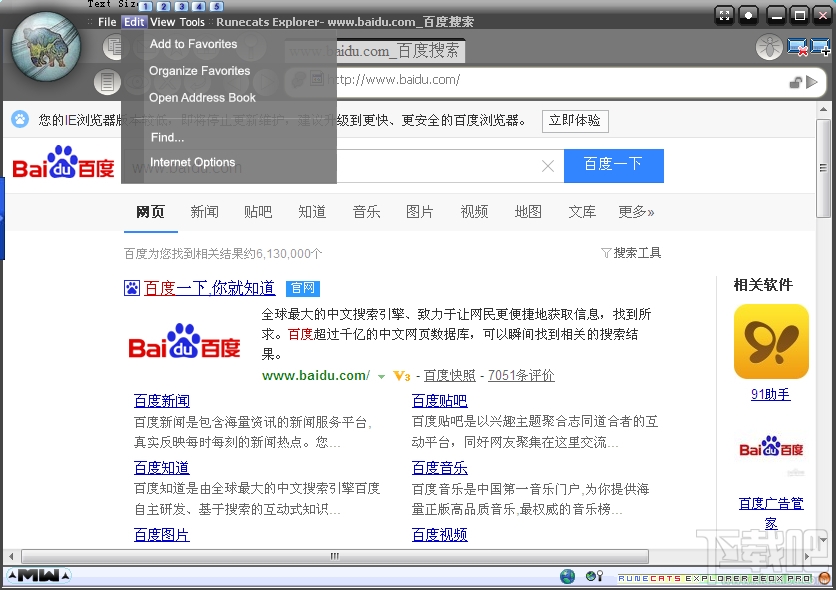The width and height of the screenshot is (836, 590).
Task: Set text size to level 4
Action: 199,6
